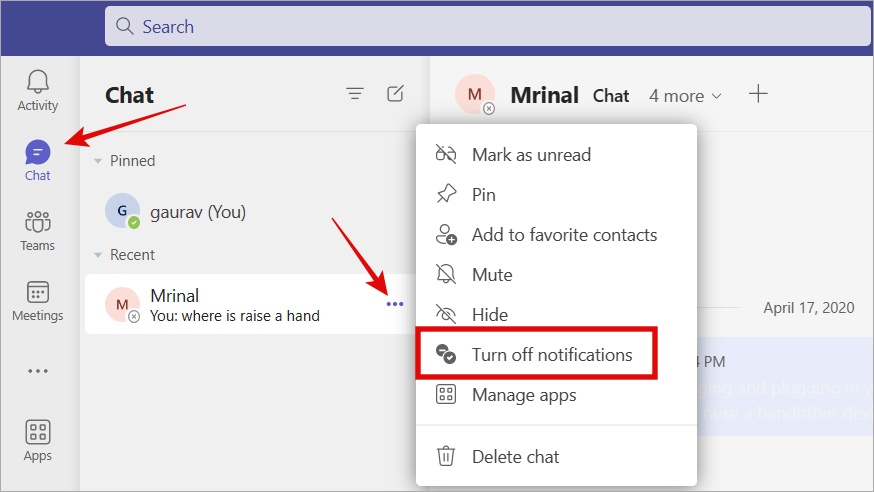Start a new chat with compose icon
The width and height of the screenshot is (874, 492).
pyautogui.click(x=395, y=94)
